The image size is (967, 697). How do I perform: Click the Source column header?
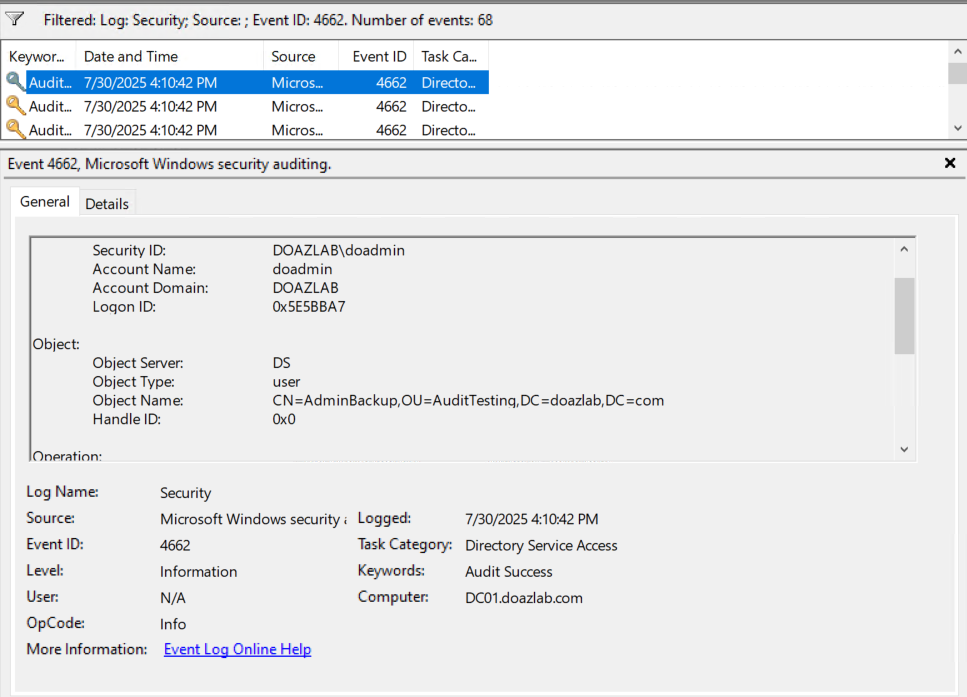pyautogui.click(x=293, y=57)
